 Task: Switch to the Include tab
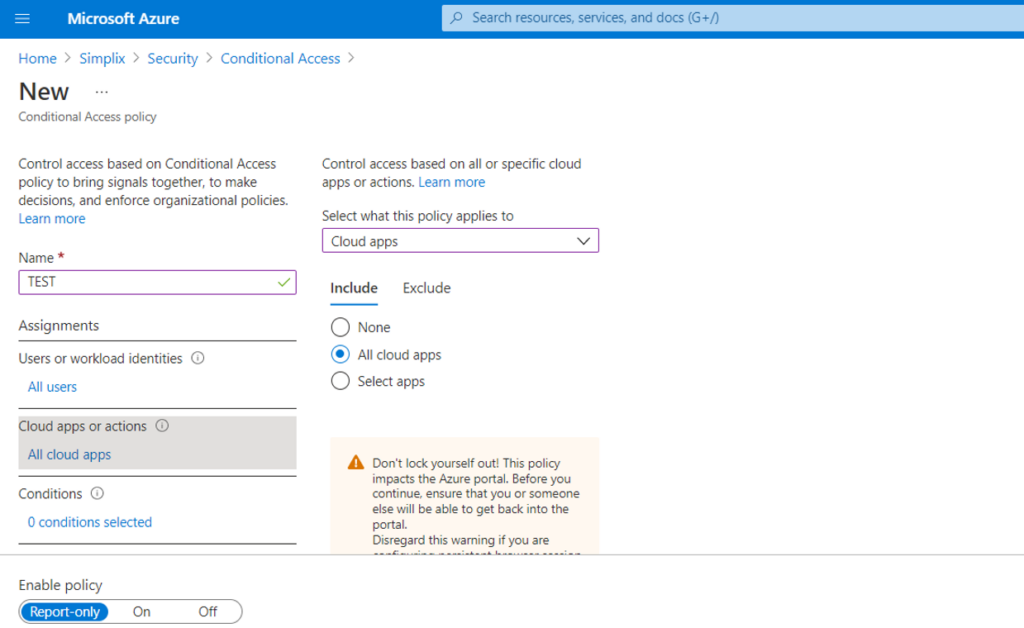coord(354,288)
